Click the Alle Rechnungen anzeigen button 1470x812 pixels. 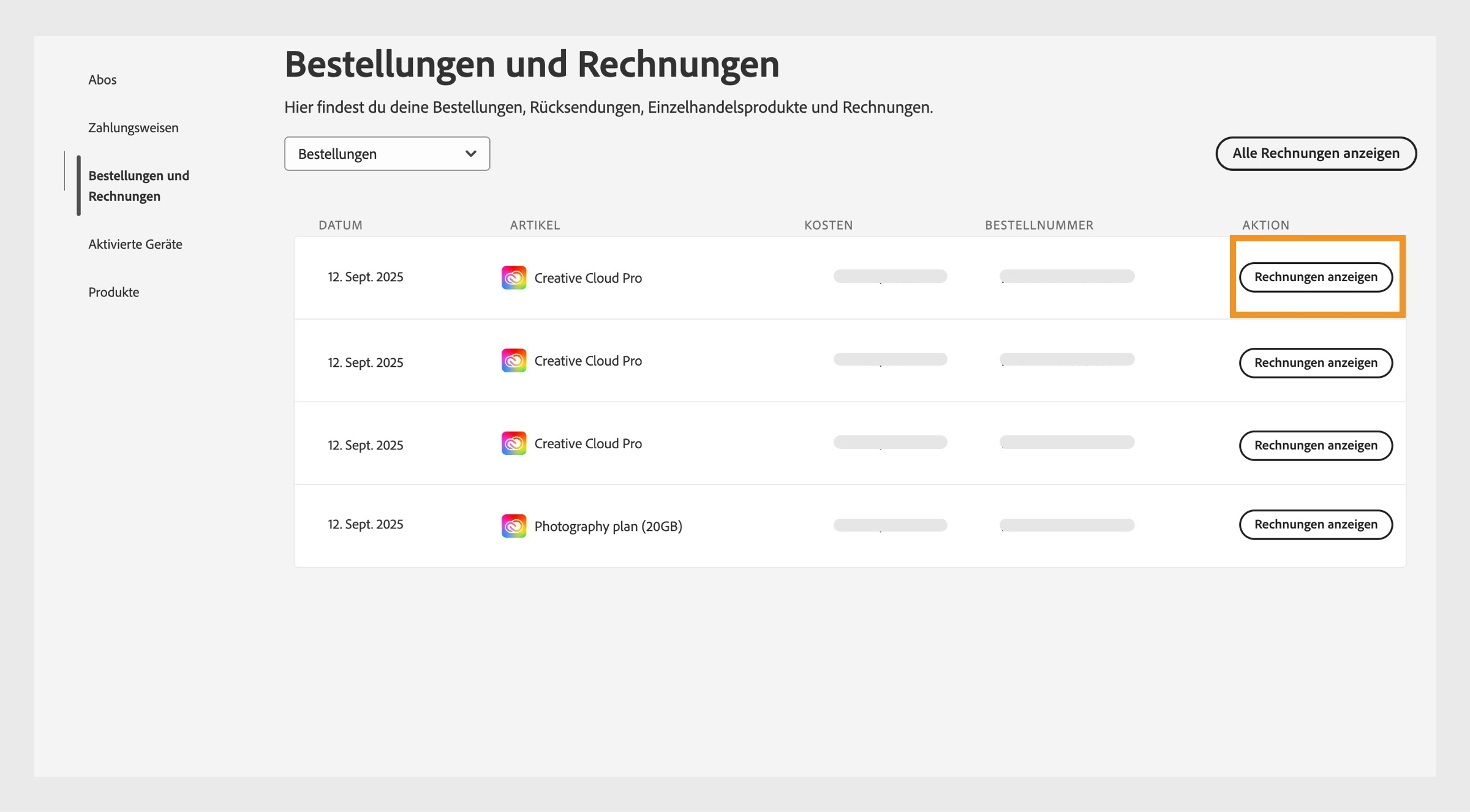tap(1316, 153)
